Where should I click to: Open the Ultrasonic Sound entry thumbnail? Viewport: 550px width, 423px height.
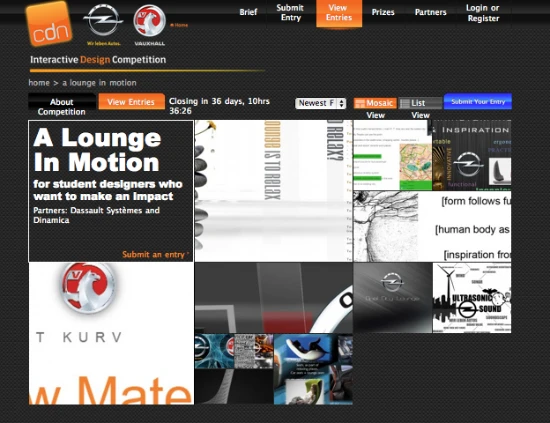(472, 298)
